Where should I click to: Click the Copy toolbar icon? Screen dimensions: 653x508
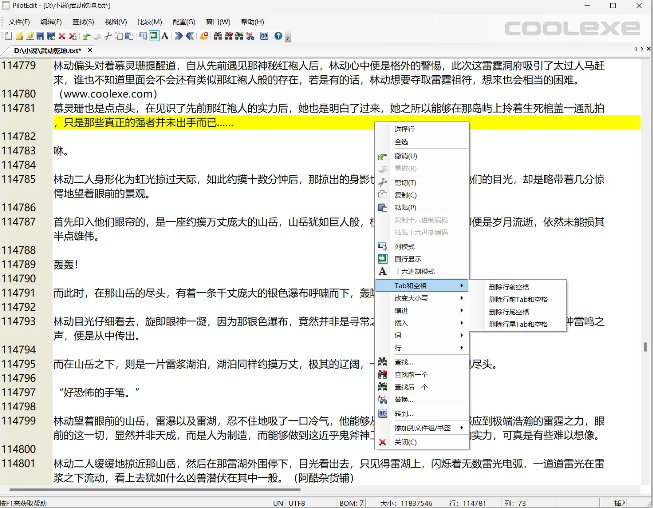pos(119,36)
